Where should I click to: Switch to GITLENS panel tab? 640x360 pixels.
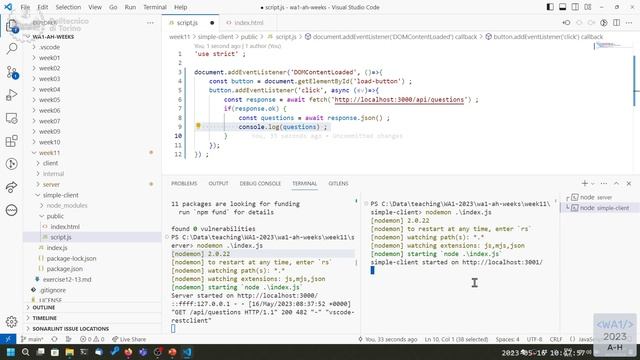(338, 184)
